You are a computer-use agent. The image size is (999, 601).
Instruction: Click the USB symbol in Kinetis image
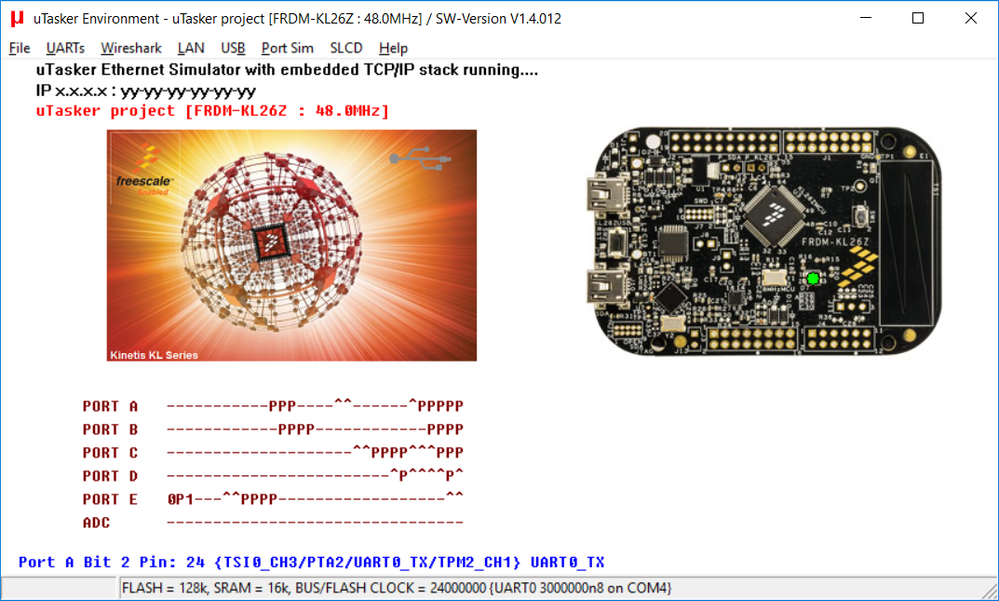[420, 157]
